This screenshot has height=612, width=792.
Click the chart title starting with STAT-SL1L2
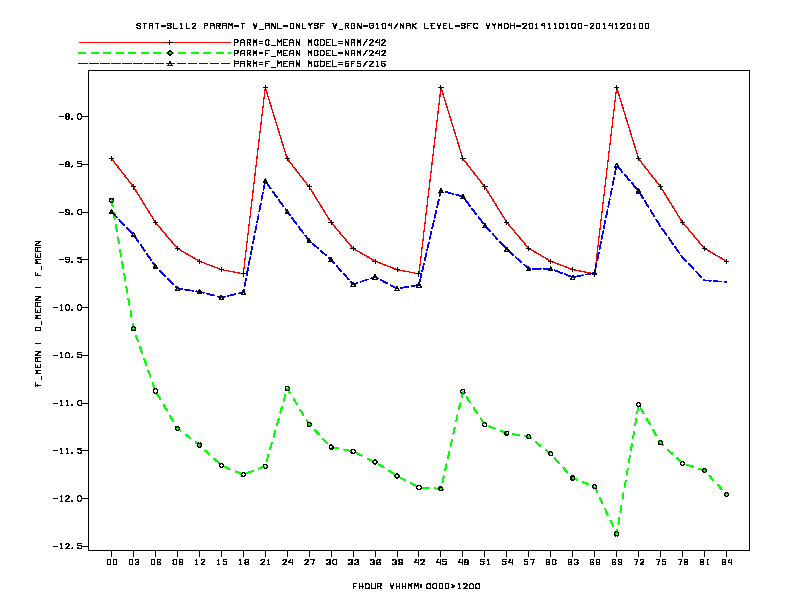click(x=392, y=26)
